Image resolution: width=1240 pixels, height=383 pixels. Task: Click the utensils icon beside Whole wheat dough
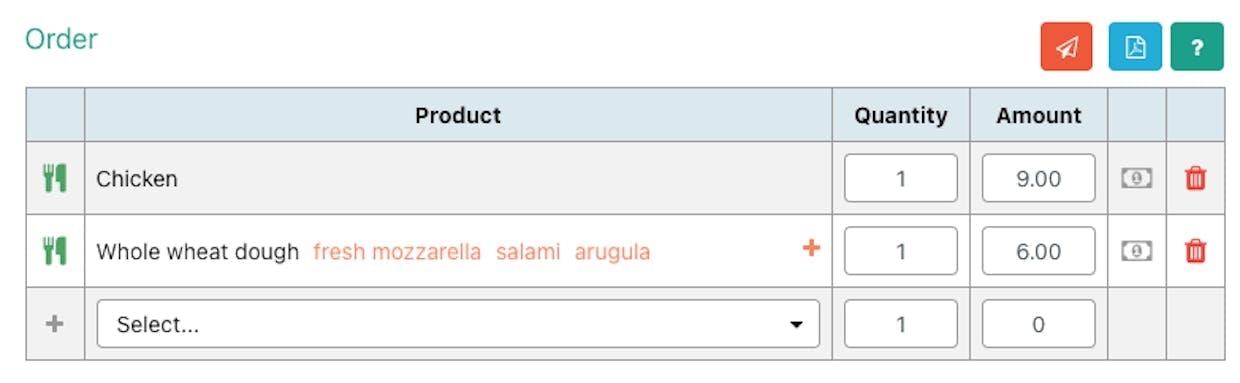(x=55, y=252)
